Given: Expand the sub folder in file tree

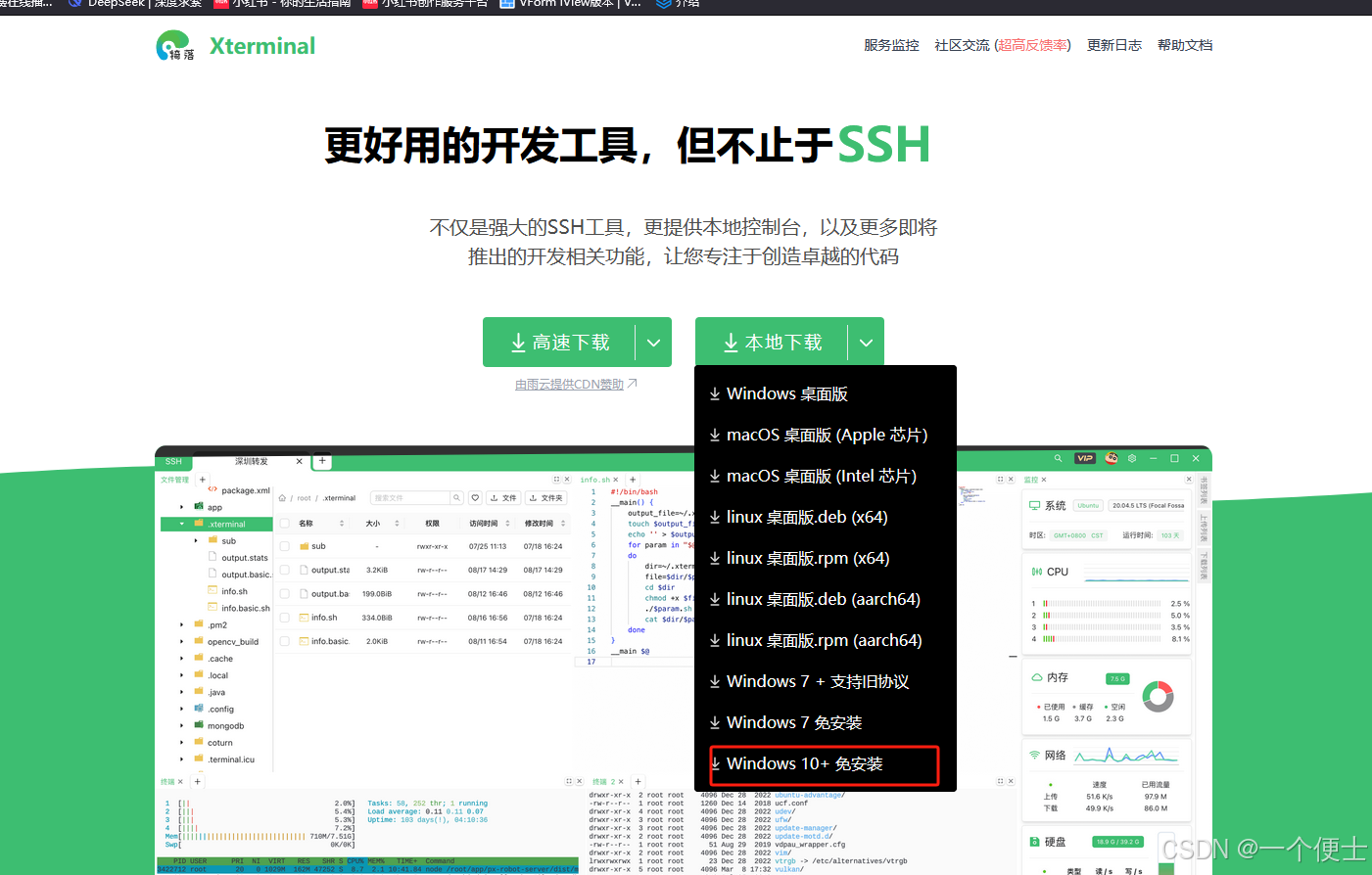Looking at the screenshot, I should click(x=196, y=540).
